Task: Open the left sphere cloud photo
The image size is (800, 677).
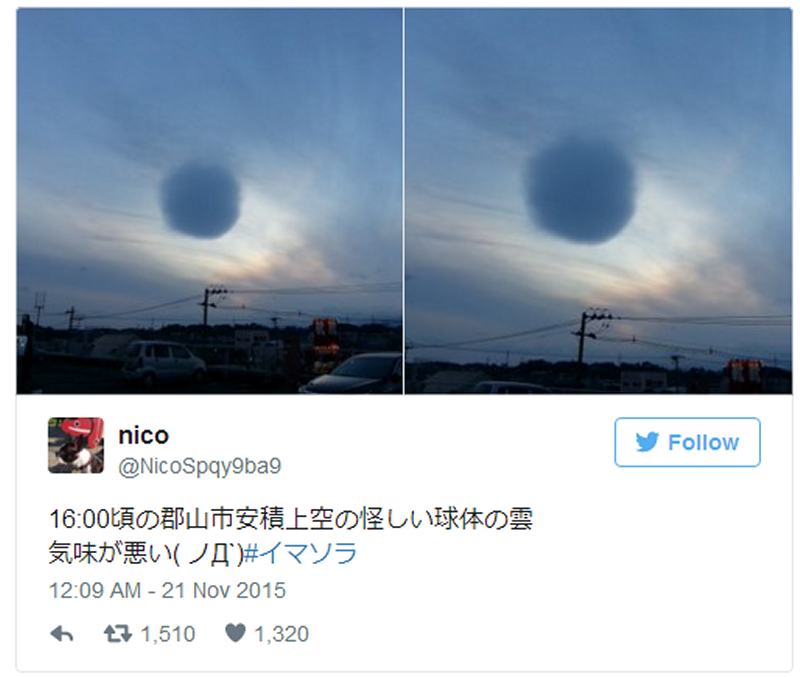Action: 209,200
